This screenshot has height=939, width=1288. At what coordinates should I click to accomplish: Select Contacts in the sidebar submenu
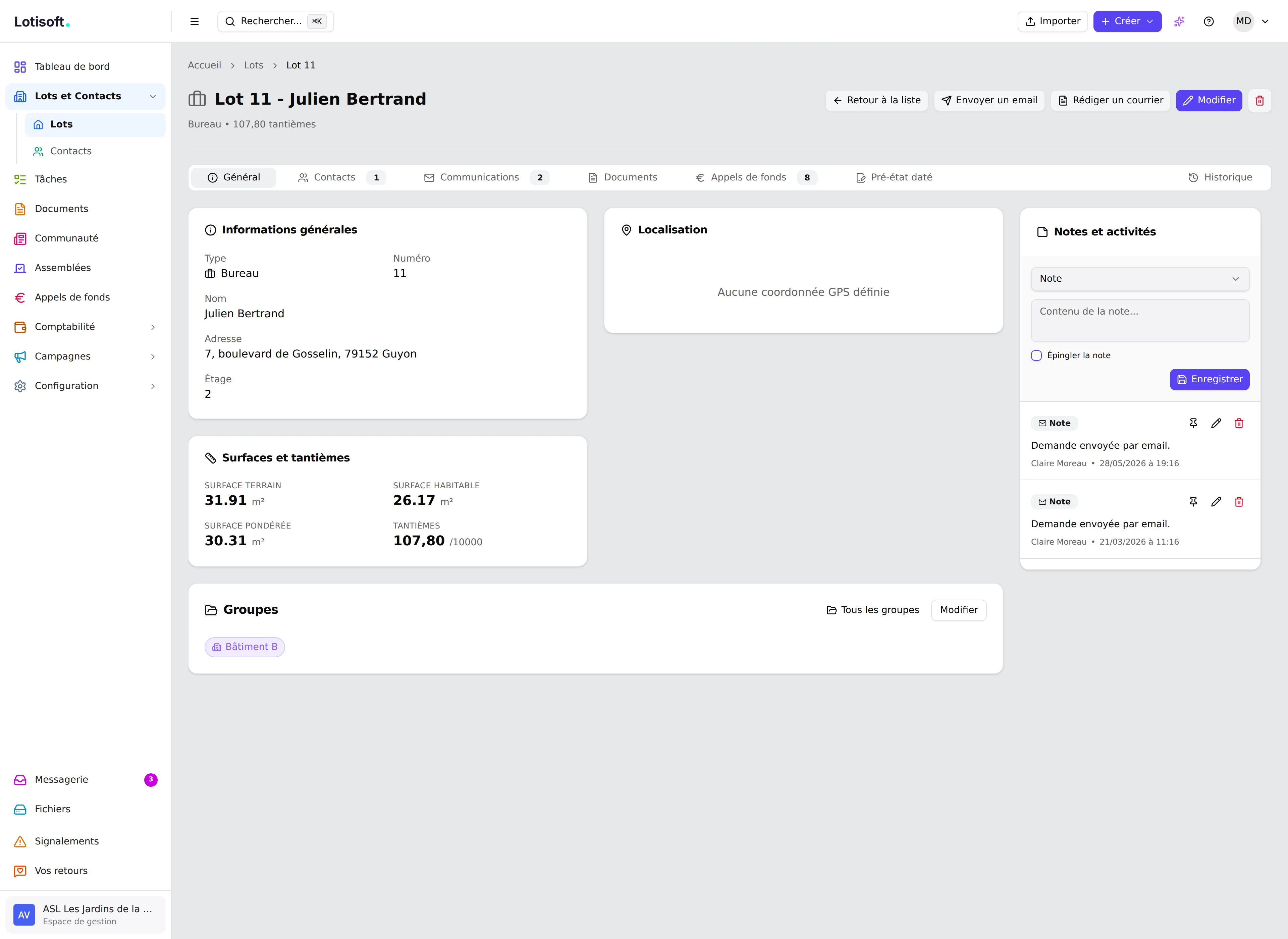[95, 152]
